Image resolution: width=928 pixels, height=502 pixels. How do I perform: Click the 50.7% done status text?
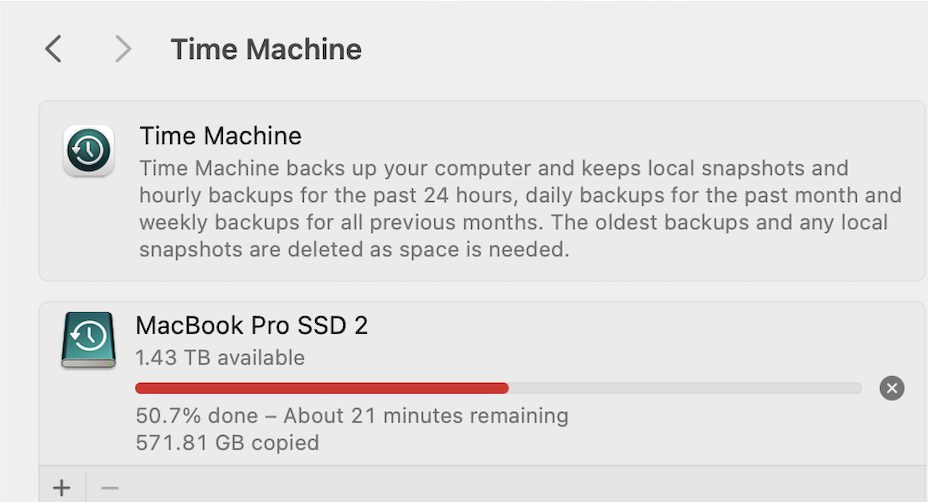[x=197, y=416]
